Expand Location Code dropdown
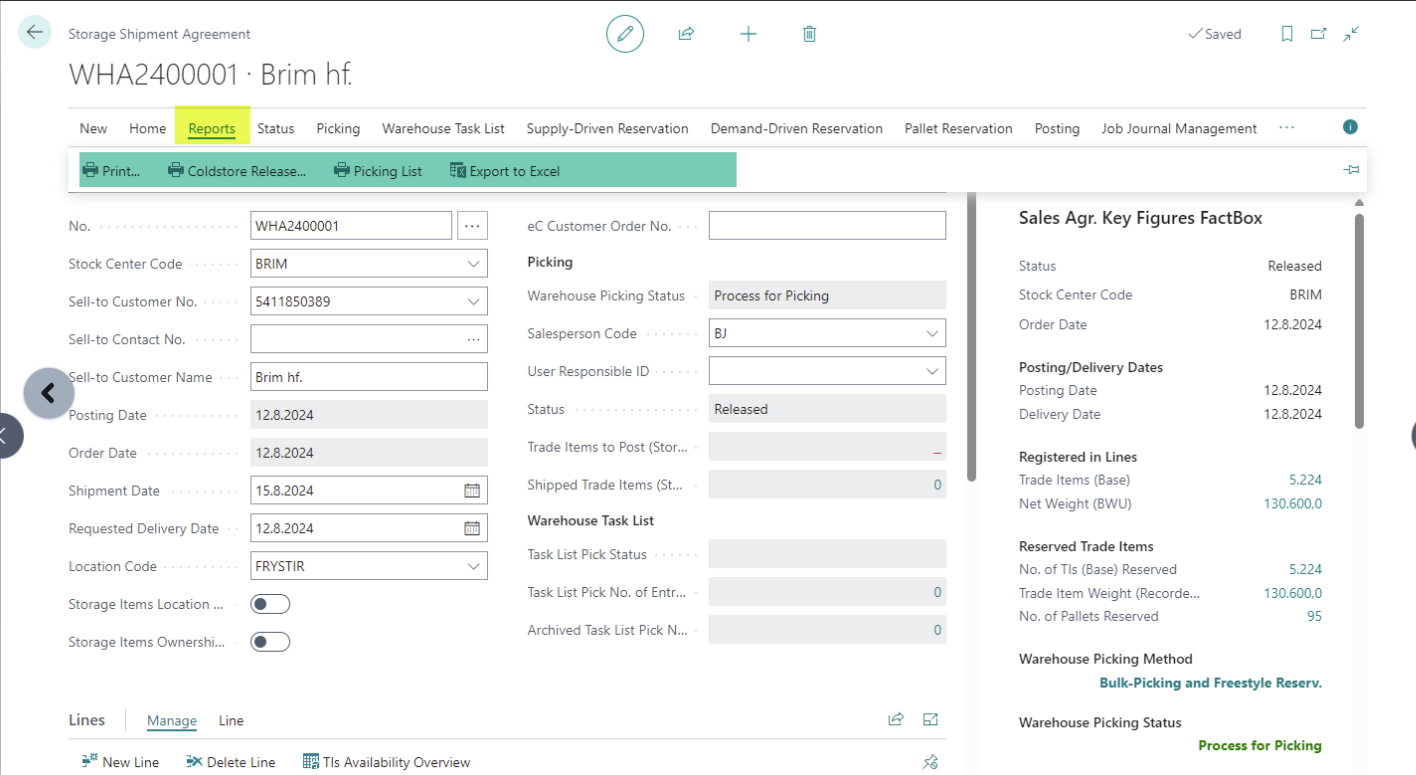Viewport: 1416px width, 775px height. click(x=473, y=567)
